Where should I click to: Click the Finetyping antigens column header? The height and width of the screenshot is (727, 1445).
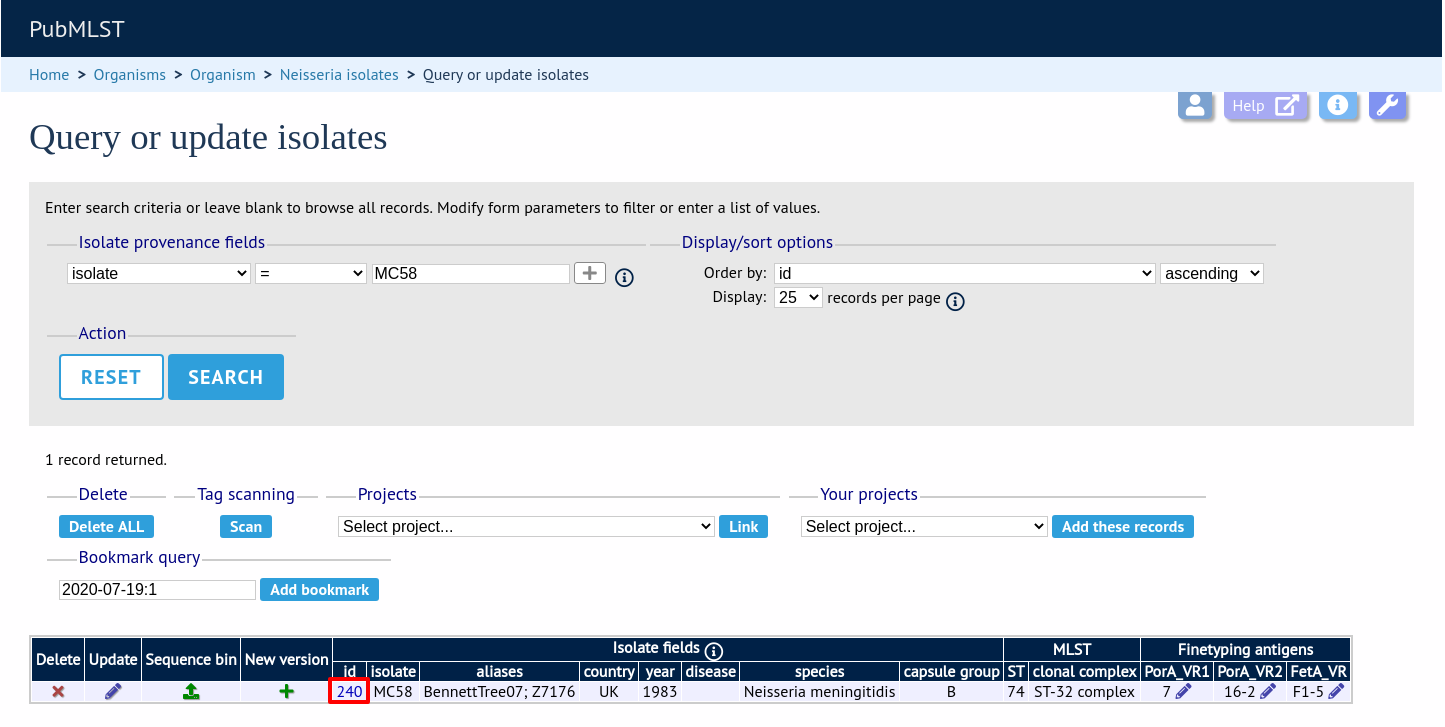[x=1245, y=649]
